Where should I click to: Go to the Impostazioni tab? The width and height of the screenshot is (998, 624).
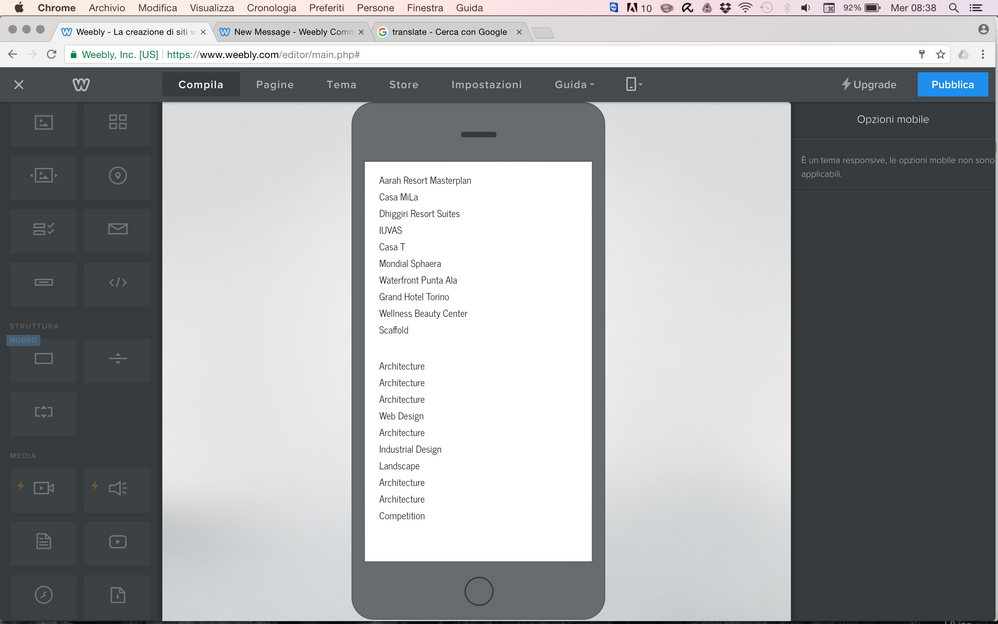pos(486,85)
